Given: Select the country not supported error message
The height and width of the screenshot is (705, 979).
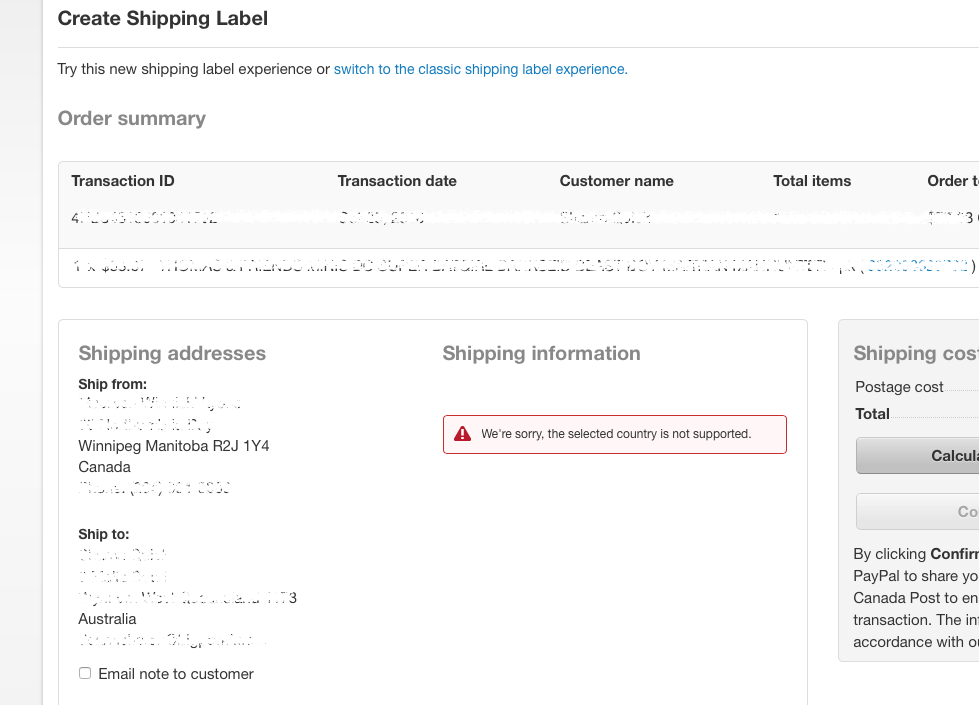Looking at the screenshot, I should pyautogui.click(x=615, y=434).
